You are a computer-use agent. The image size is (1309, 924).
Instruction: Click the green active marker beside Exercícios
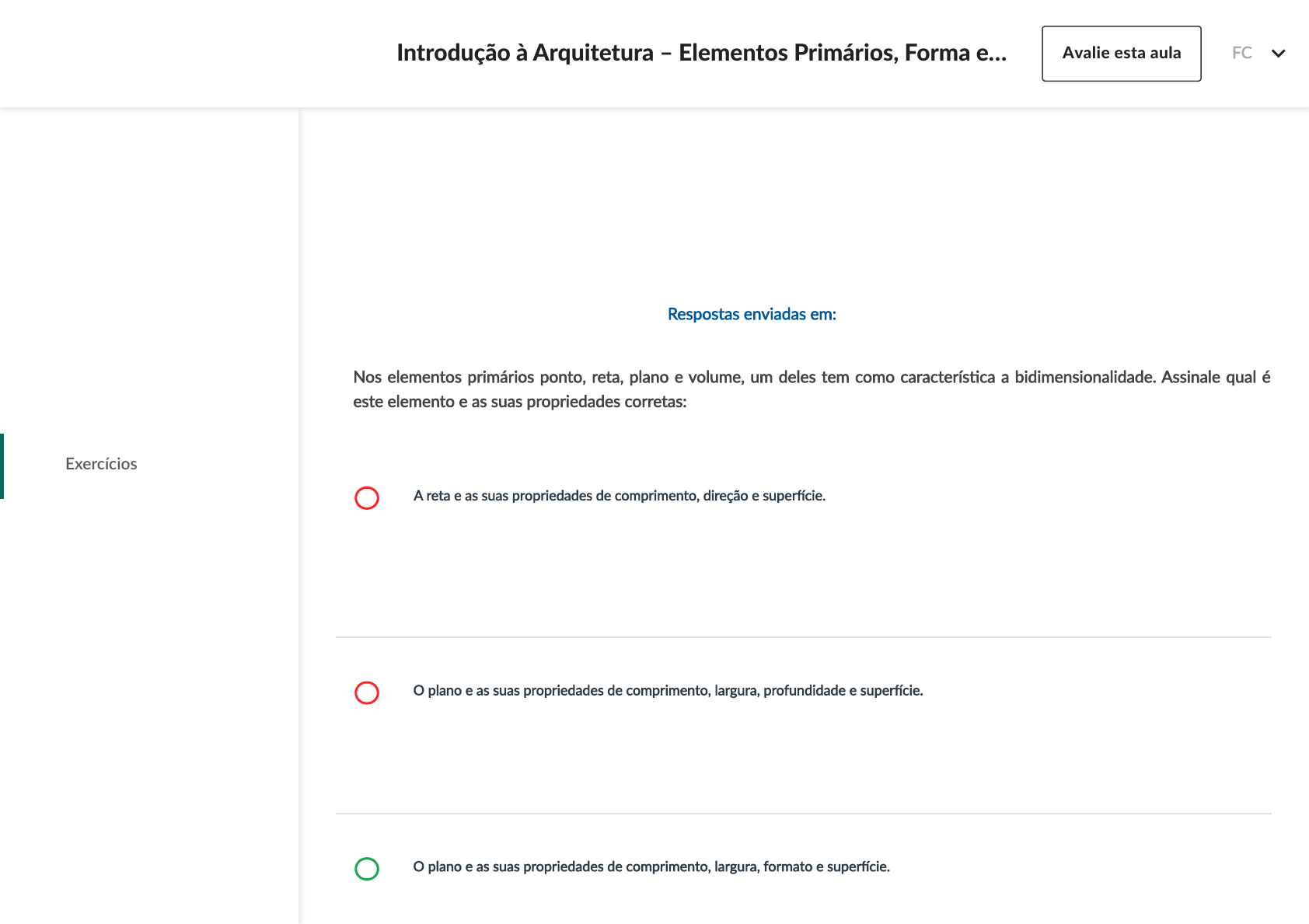coord(2,465)
